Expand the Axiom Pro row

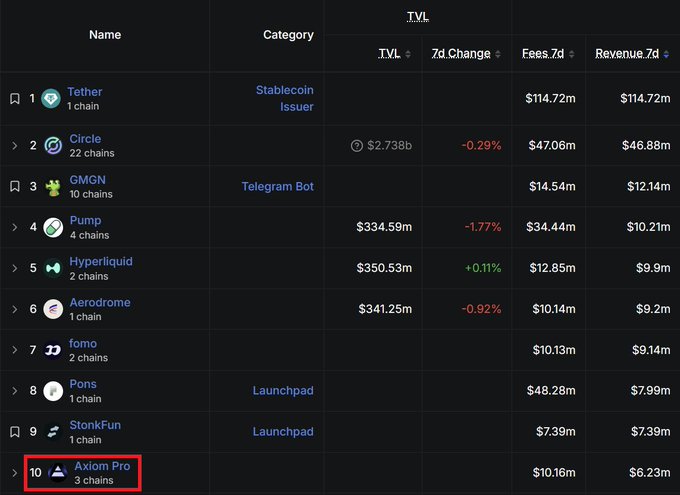coord(15,472)
